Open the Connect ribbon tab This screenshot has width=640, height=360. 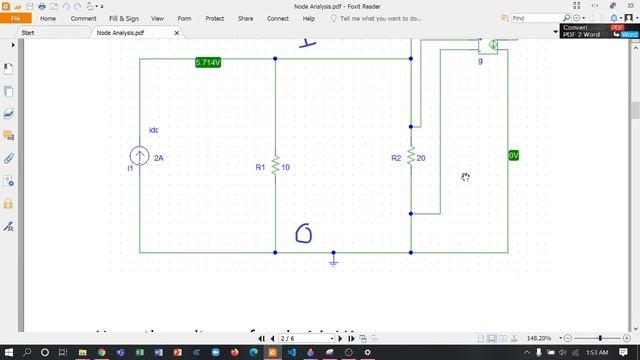278,18
